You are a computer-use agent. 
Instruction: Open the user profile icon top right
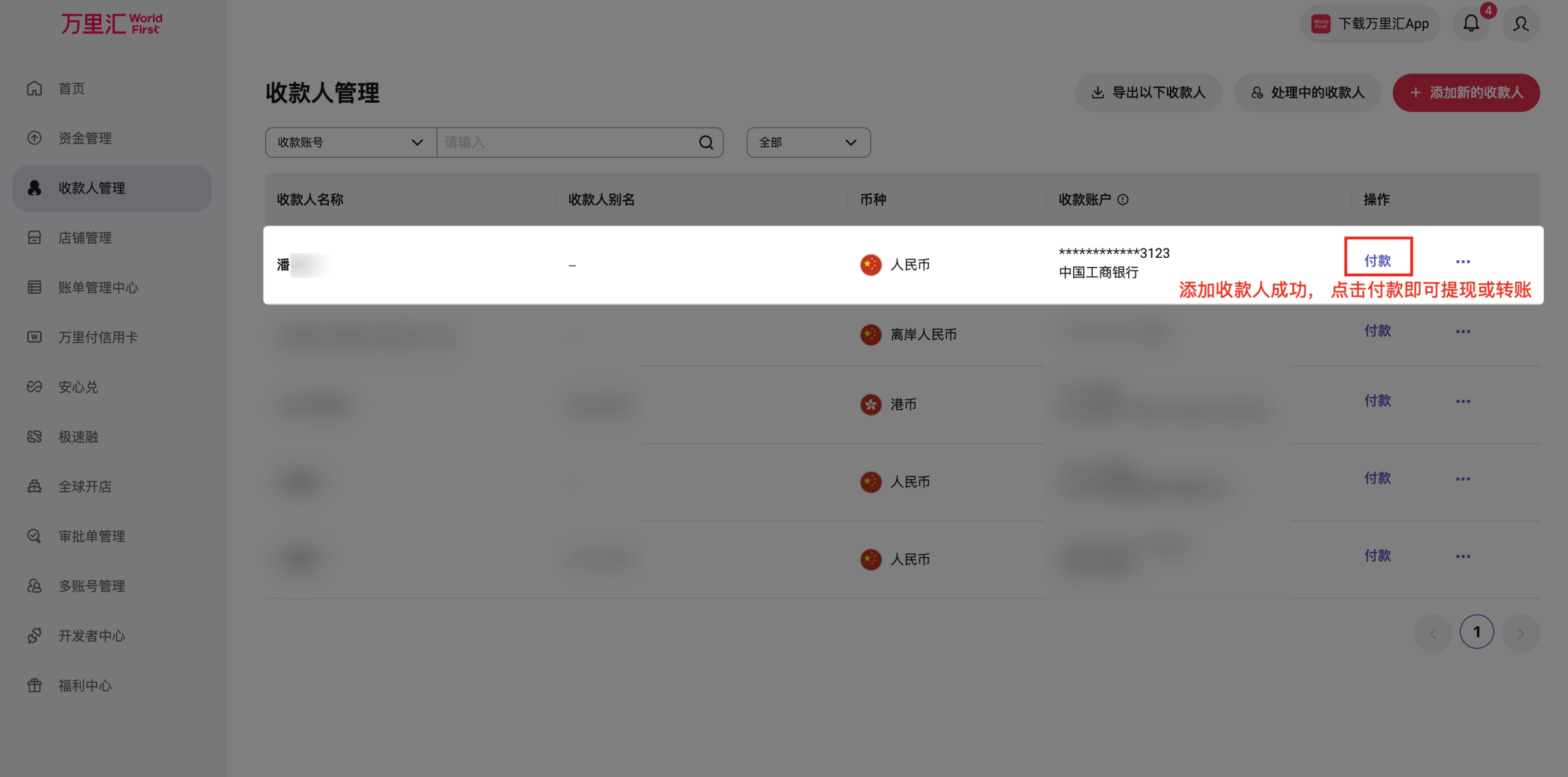click(x=1521, y=24)
